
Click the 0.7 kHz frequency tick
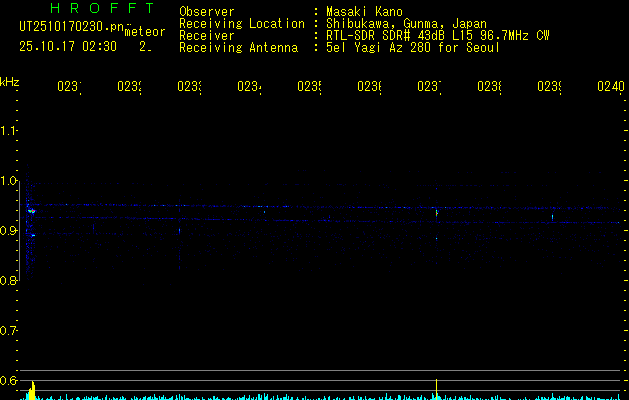pos(10,331)
